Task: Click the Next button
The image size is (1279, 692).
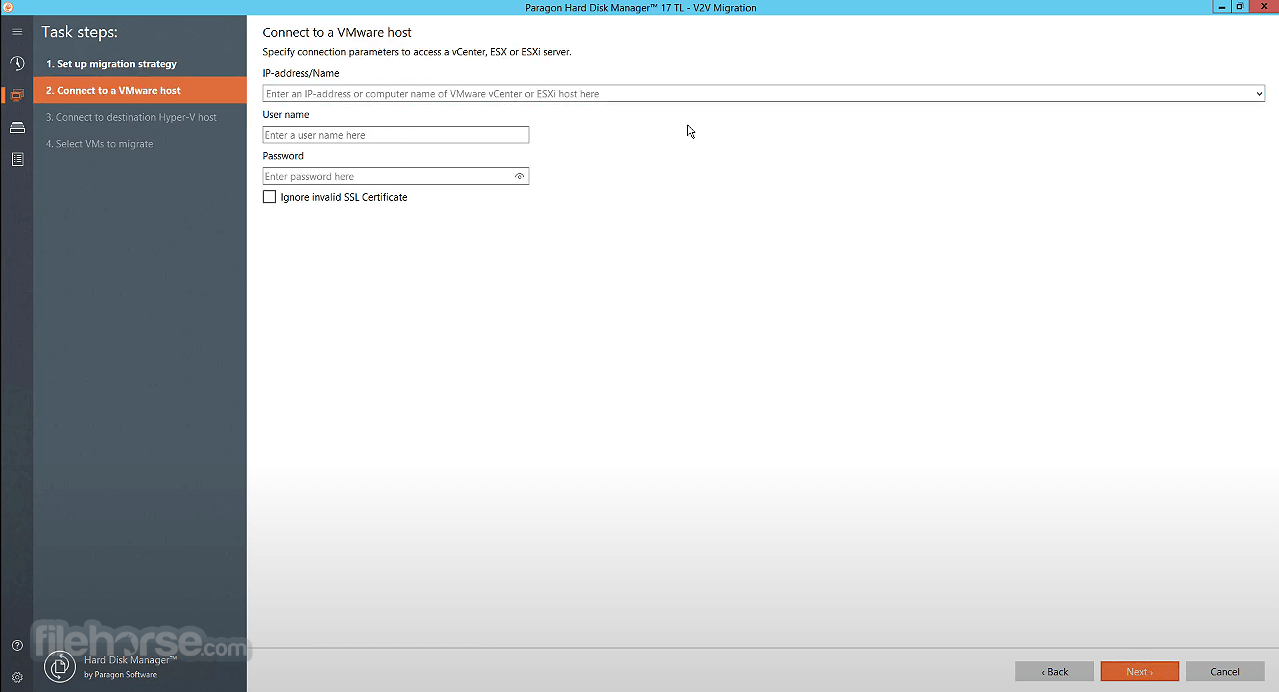Action: tap(1140, 672)
